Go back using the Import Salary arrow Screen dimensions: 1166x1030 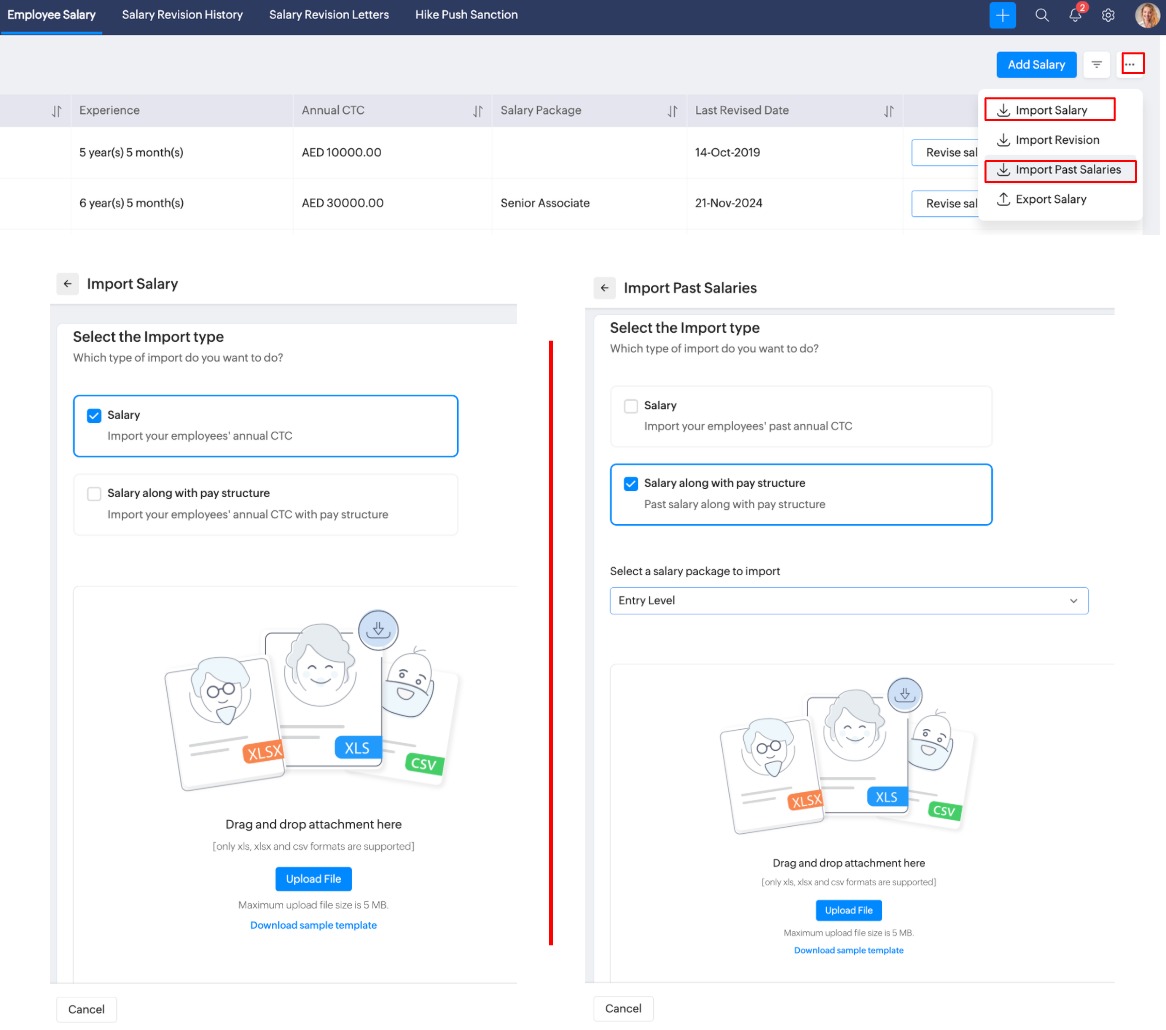pyautogui.click(x=67, y=284)
